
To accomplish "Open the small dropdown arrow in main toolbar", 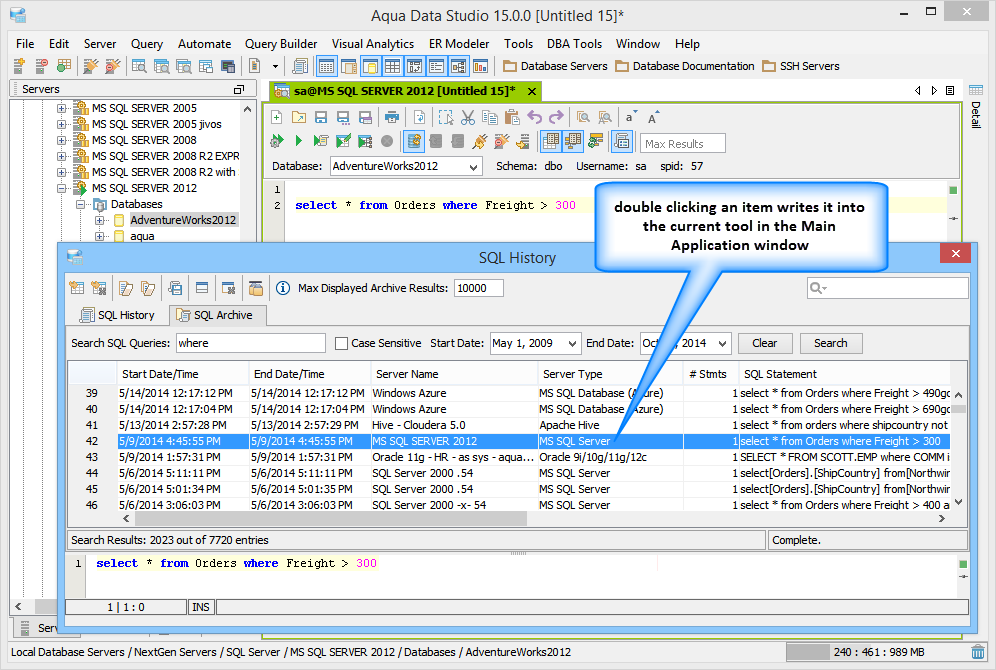I will pyautogui.click(x=275, y=66).
